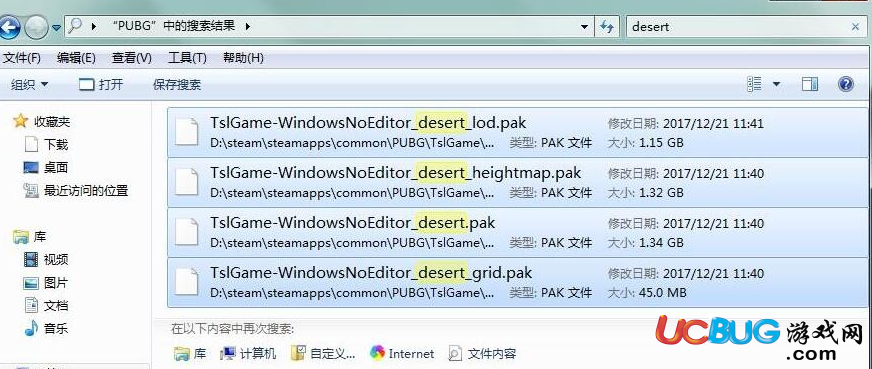
Task: Click the file icon of desert_grid.pak
Action: 186,283
